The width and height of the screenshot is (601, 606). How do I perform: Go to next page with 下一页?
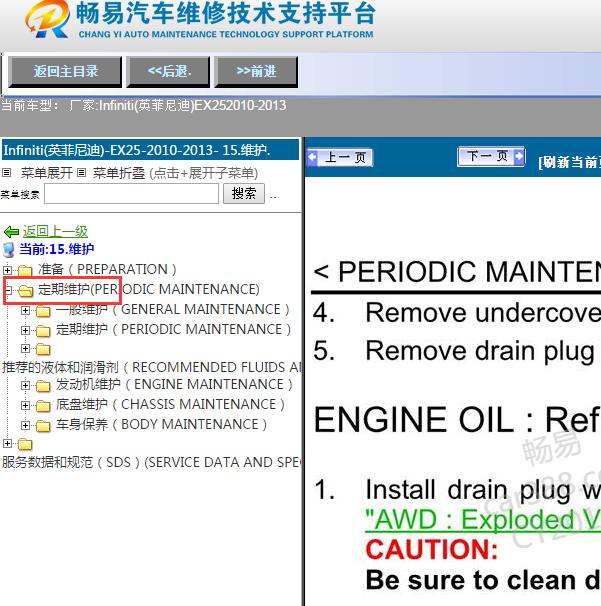(491, 157)
